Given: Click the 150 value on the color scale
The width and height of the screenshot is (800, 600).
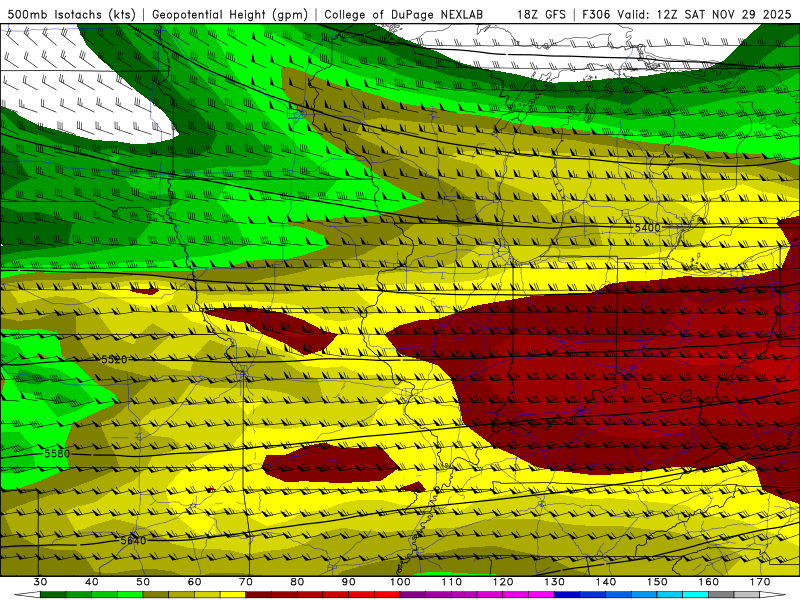Looking at the screenshot, I should pyautogui.click(x=657, y=582).
